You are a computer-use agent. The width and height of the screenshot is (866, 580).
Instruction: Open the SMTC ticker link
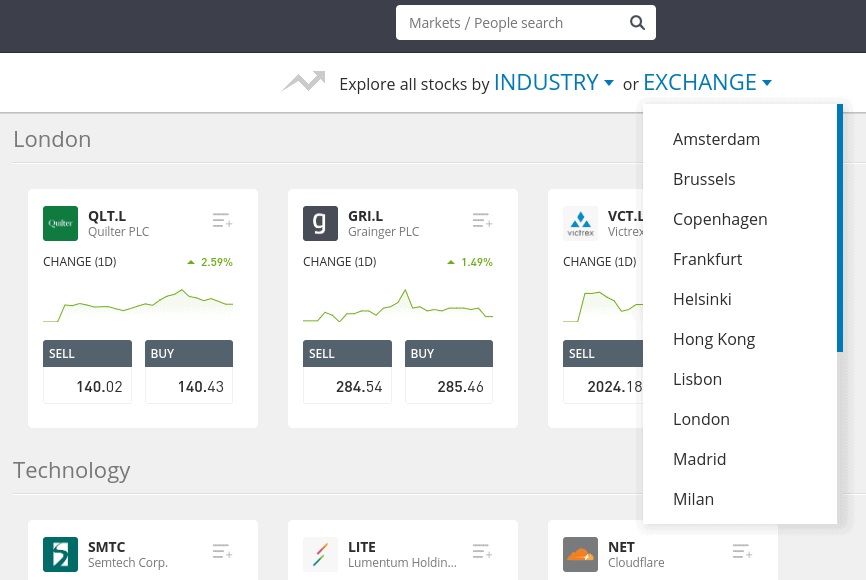[107, 547]
